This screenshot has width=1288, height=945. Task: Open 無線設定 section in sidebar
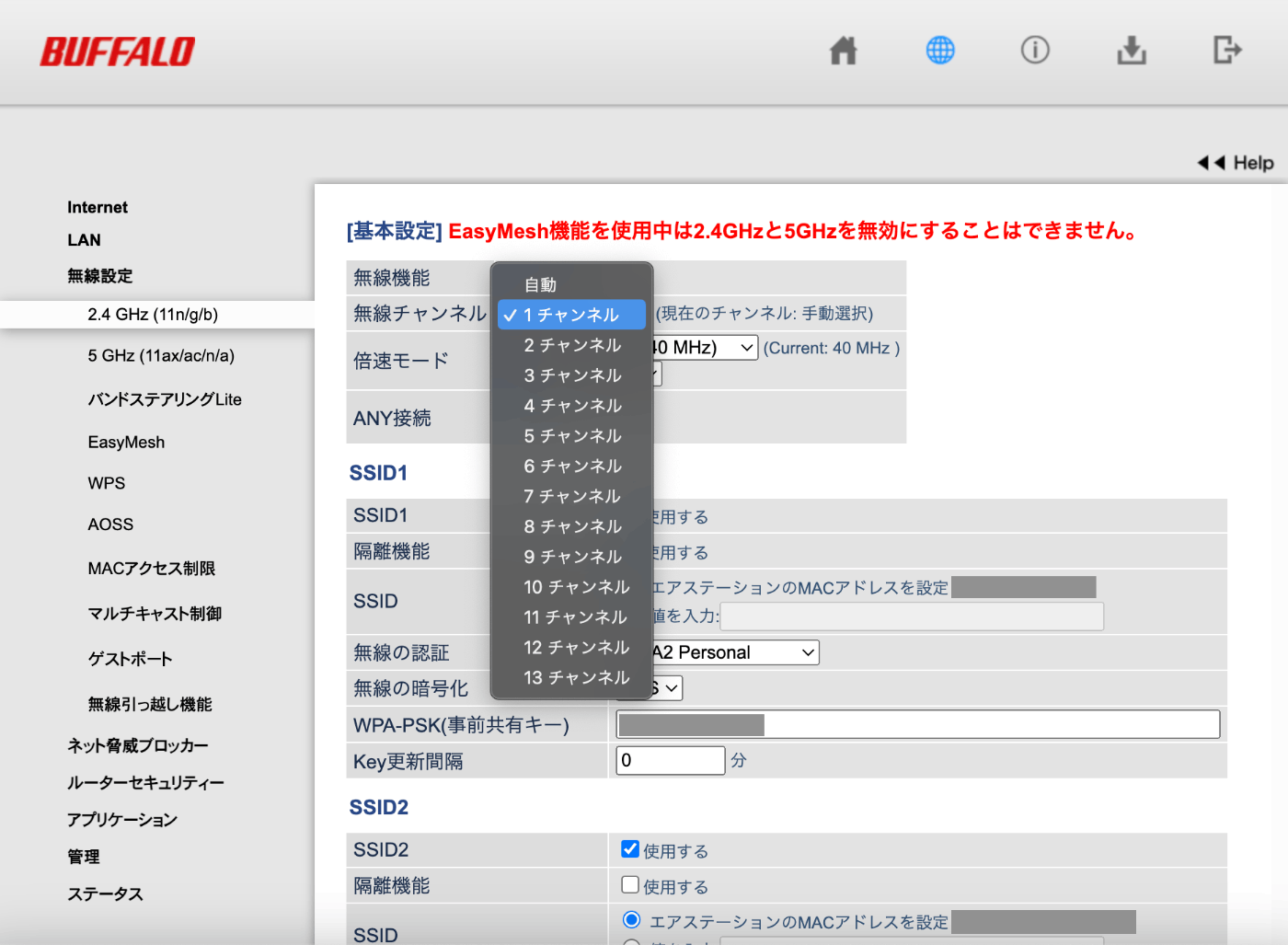(x=99, y=276)
